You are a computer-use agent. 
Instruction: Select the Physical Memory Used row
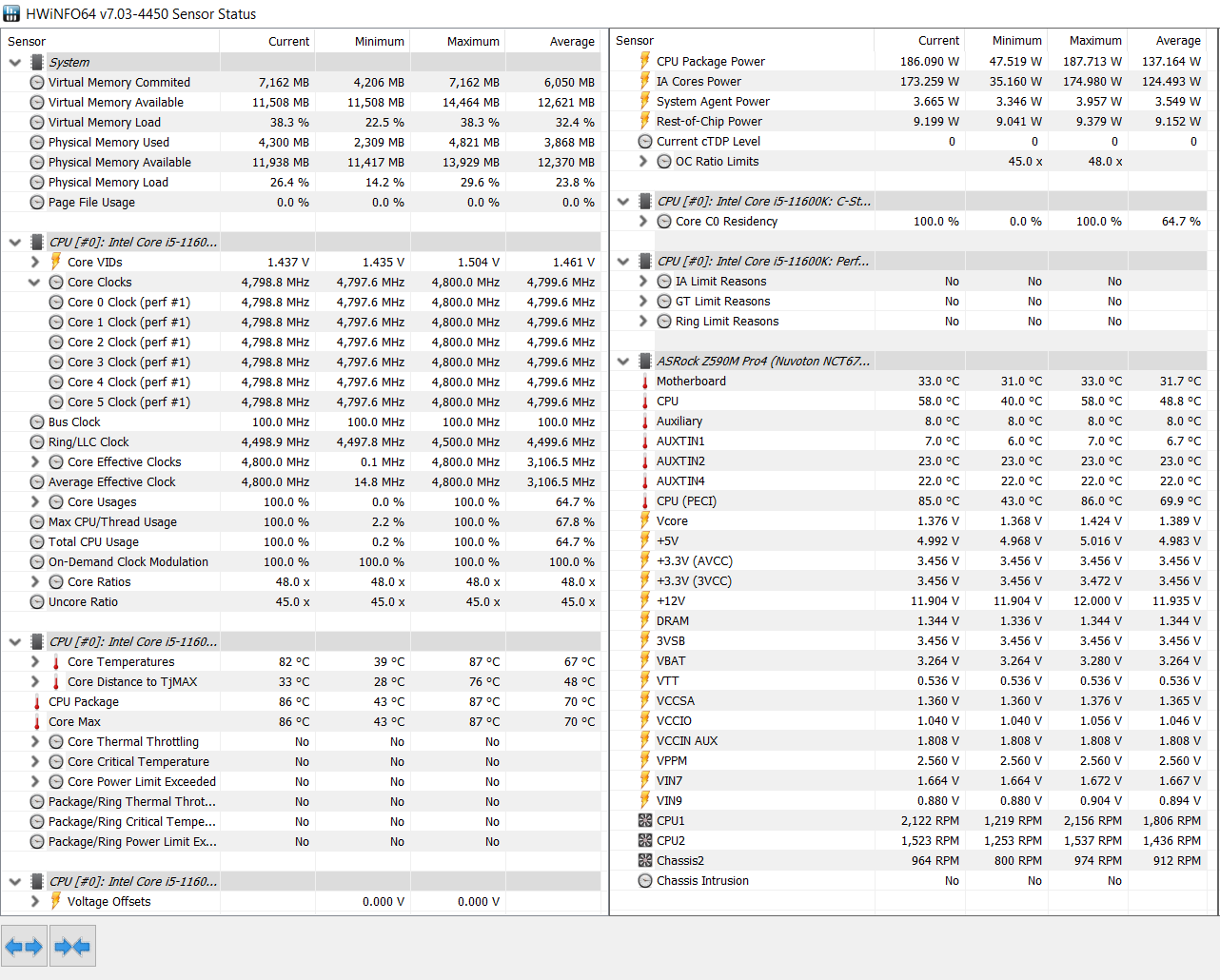pyautogui.click(x=301, y=142)
